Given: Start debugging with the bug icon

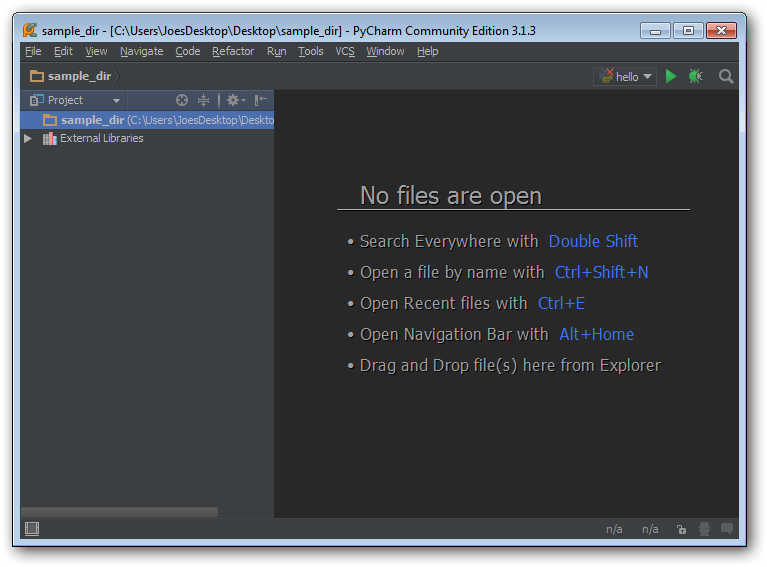Looking at the screenshot, I should [695, 76].
